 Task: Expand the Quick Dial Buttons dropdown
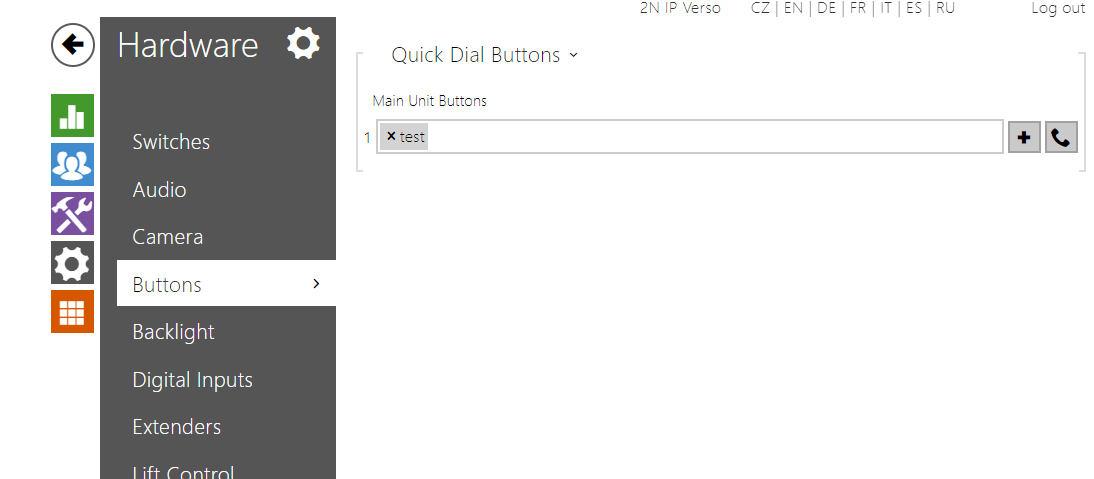point(573,56)
